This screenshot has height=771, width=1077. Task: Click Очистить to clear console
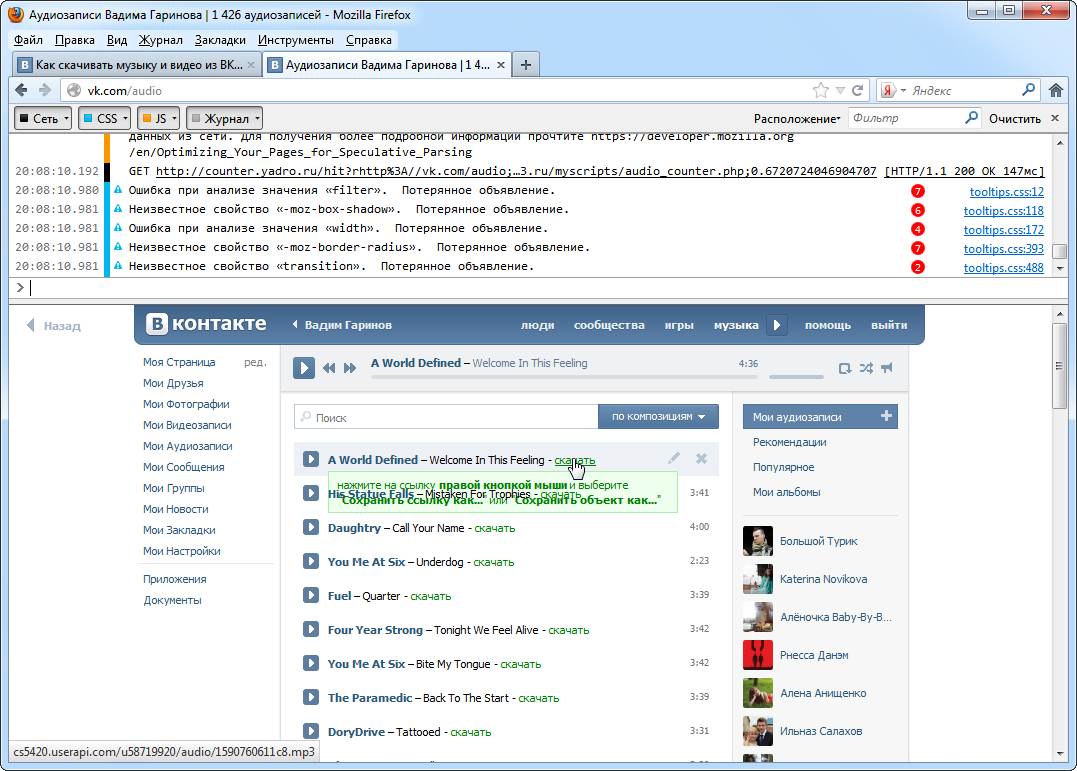(1014, 118)
